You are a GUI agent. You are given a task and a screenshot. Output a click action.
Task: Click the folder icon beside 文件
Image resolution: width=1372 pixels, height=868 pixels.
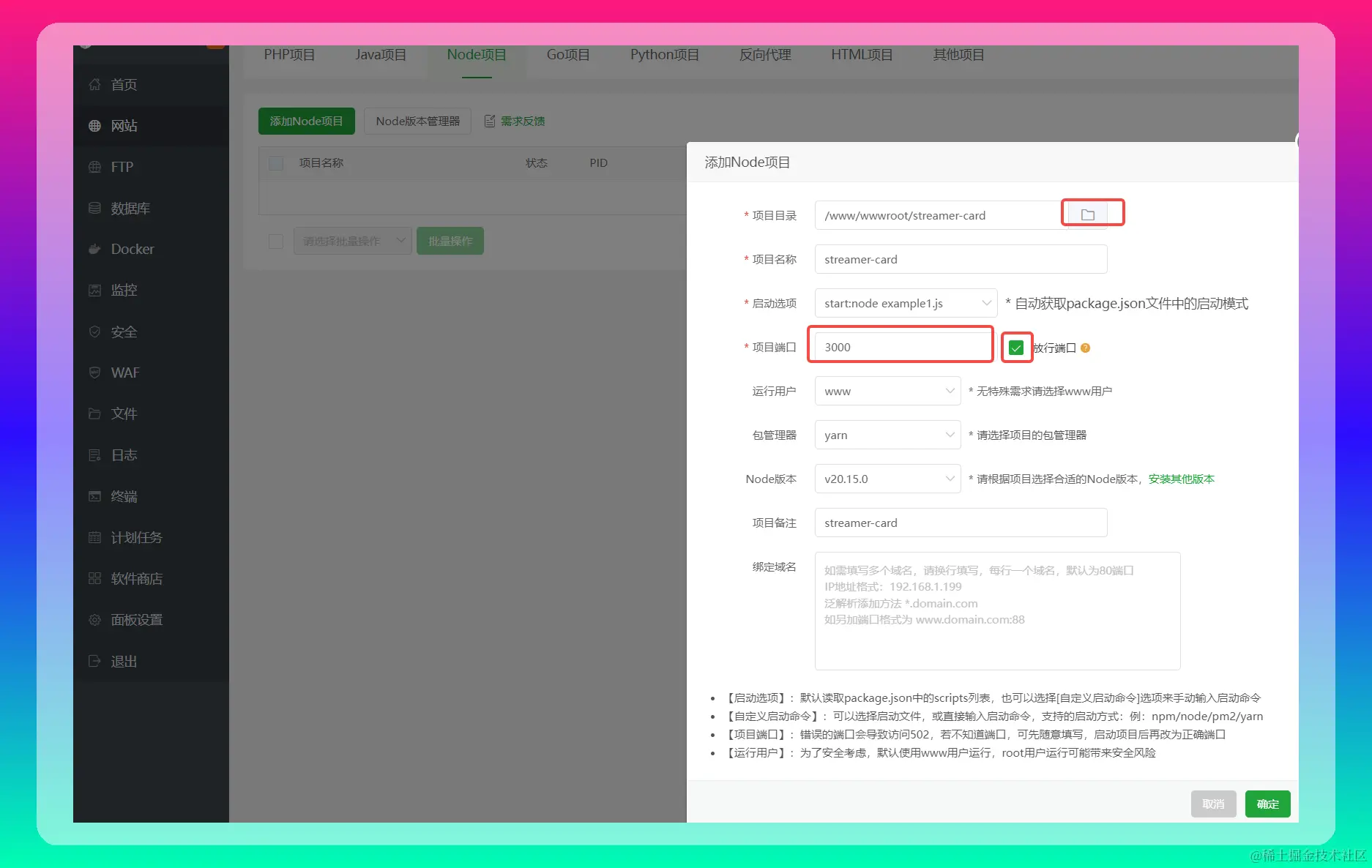click(x=94, y=414)
